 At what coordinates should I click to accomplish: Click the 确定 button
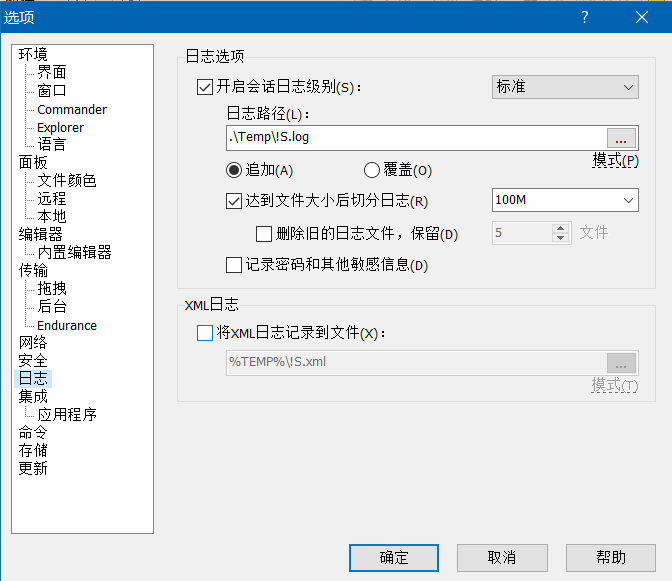pyautogui.click(x=394, y=558)
